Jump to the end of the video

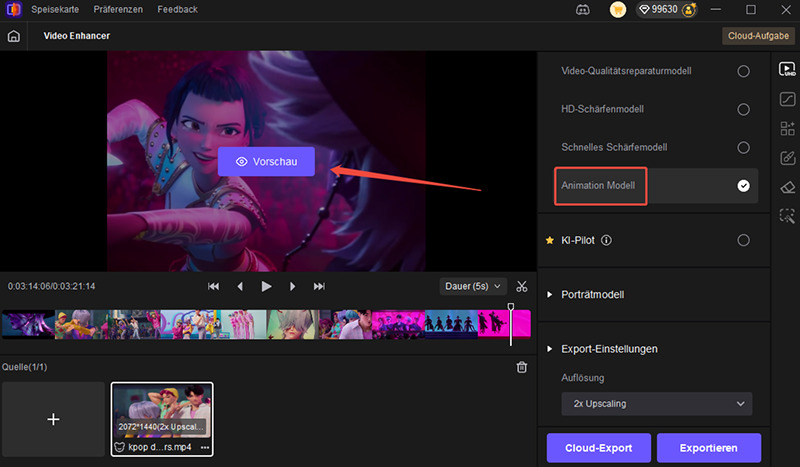tap(319, 286)
